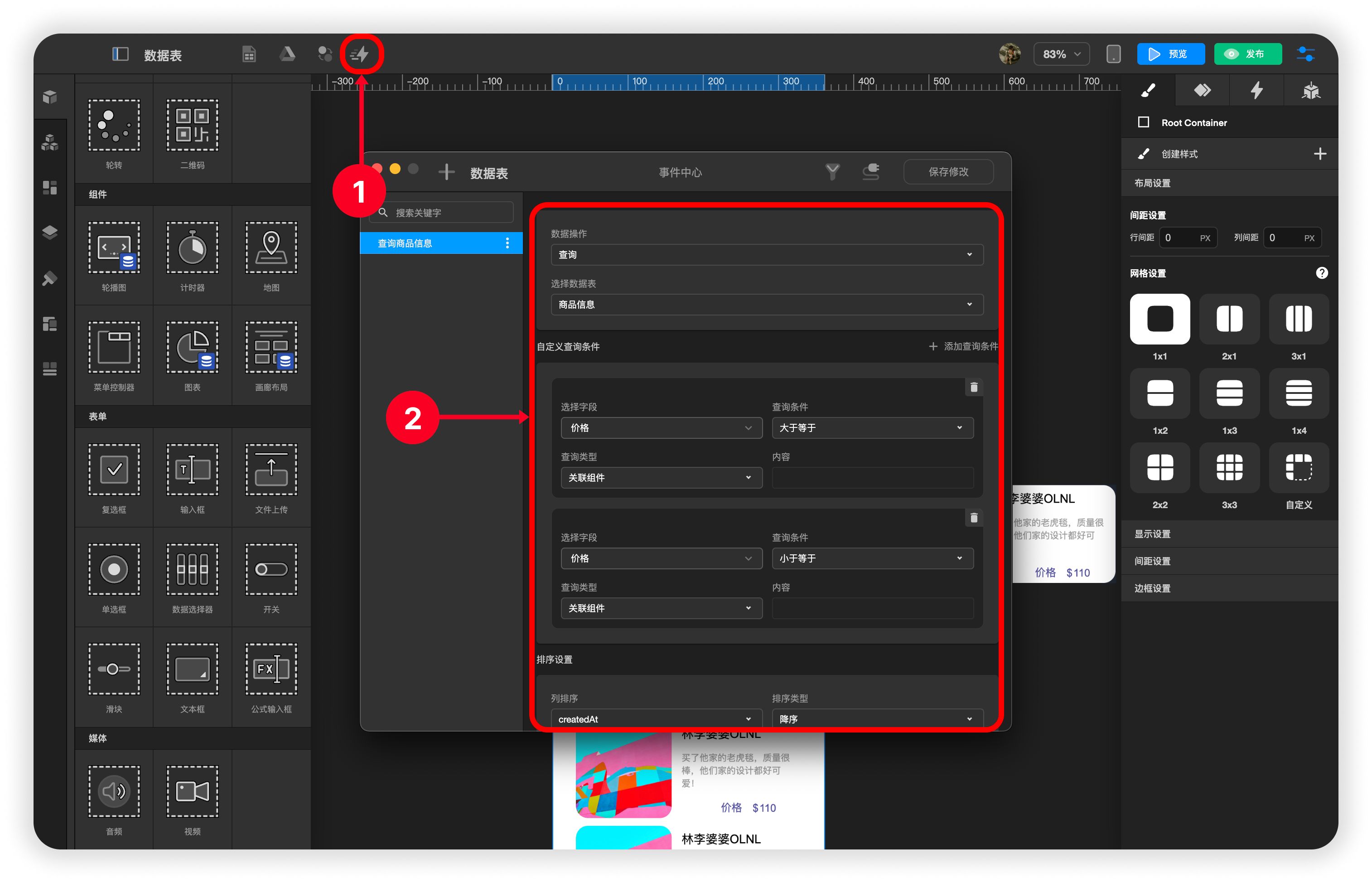Click the help question mark in 网格设置
Screen dimensions: 1372x883
(1321, 273)
